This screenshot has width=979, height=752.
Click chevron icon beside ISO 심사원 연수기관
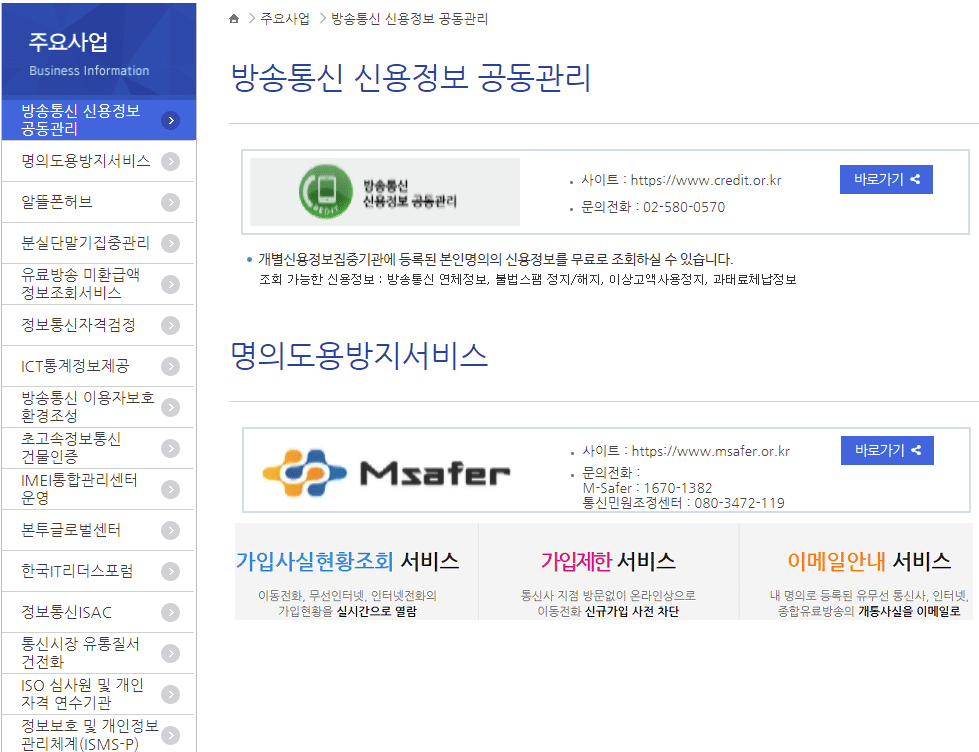170,695
